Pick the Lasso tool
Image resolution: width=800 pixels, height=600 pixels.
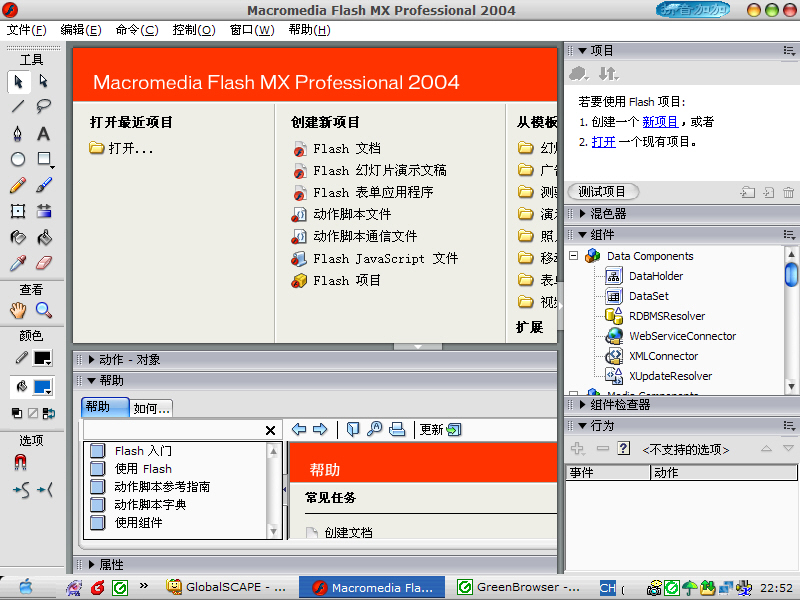(x=44, y=106)
